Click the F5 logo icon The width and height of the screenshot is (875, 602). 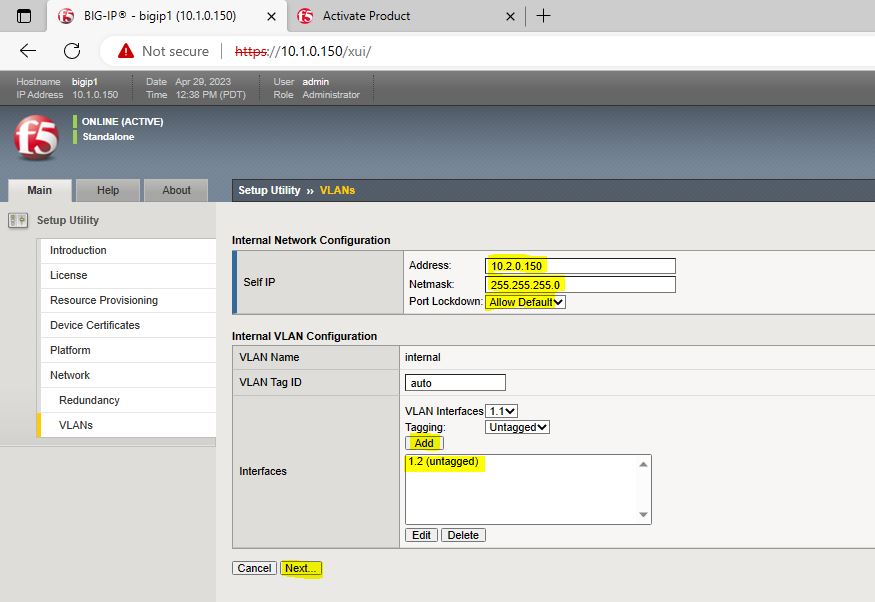pyautogui.click(x=36, y=138)
